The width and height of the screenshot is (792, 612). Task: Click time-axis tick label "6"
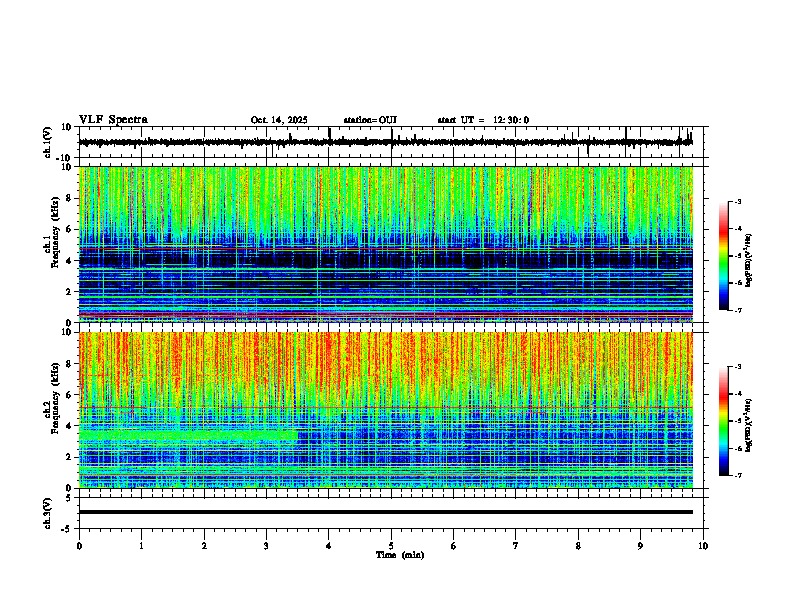pos(454,546)
